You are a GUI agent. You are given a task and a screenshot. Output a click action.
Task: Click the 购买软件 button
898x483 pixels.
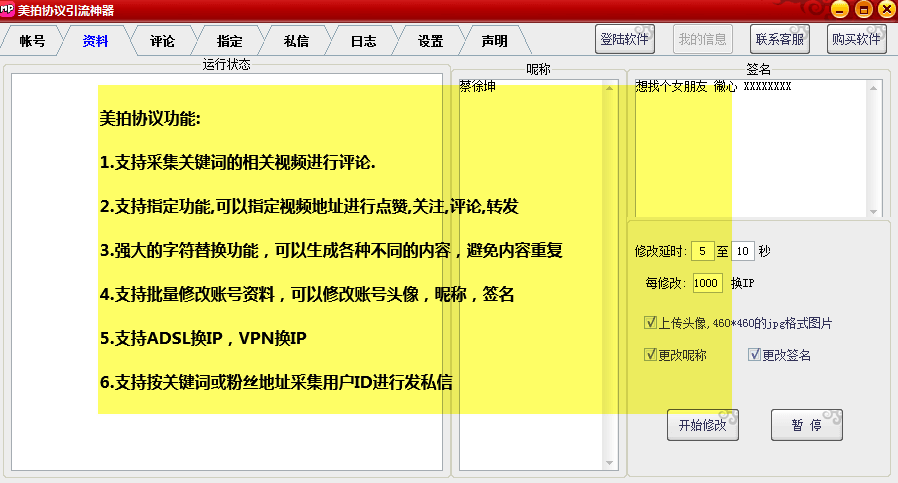[857, 39]
